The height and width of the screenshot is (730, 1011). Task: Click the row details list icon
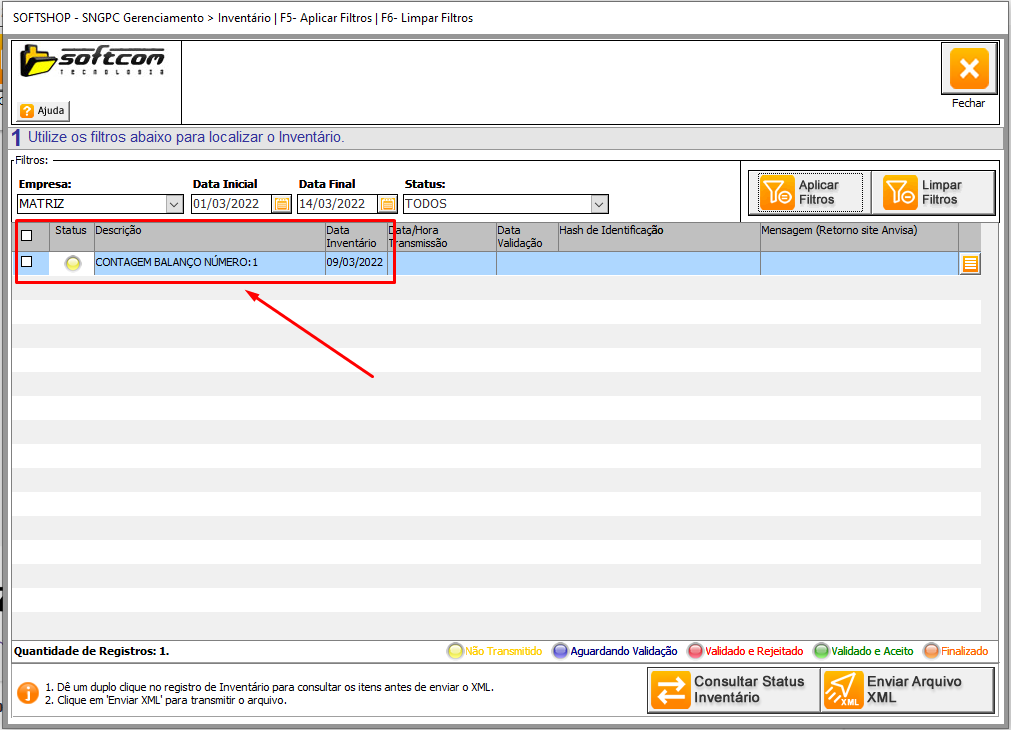pos(970,264)
